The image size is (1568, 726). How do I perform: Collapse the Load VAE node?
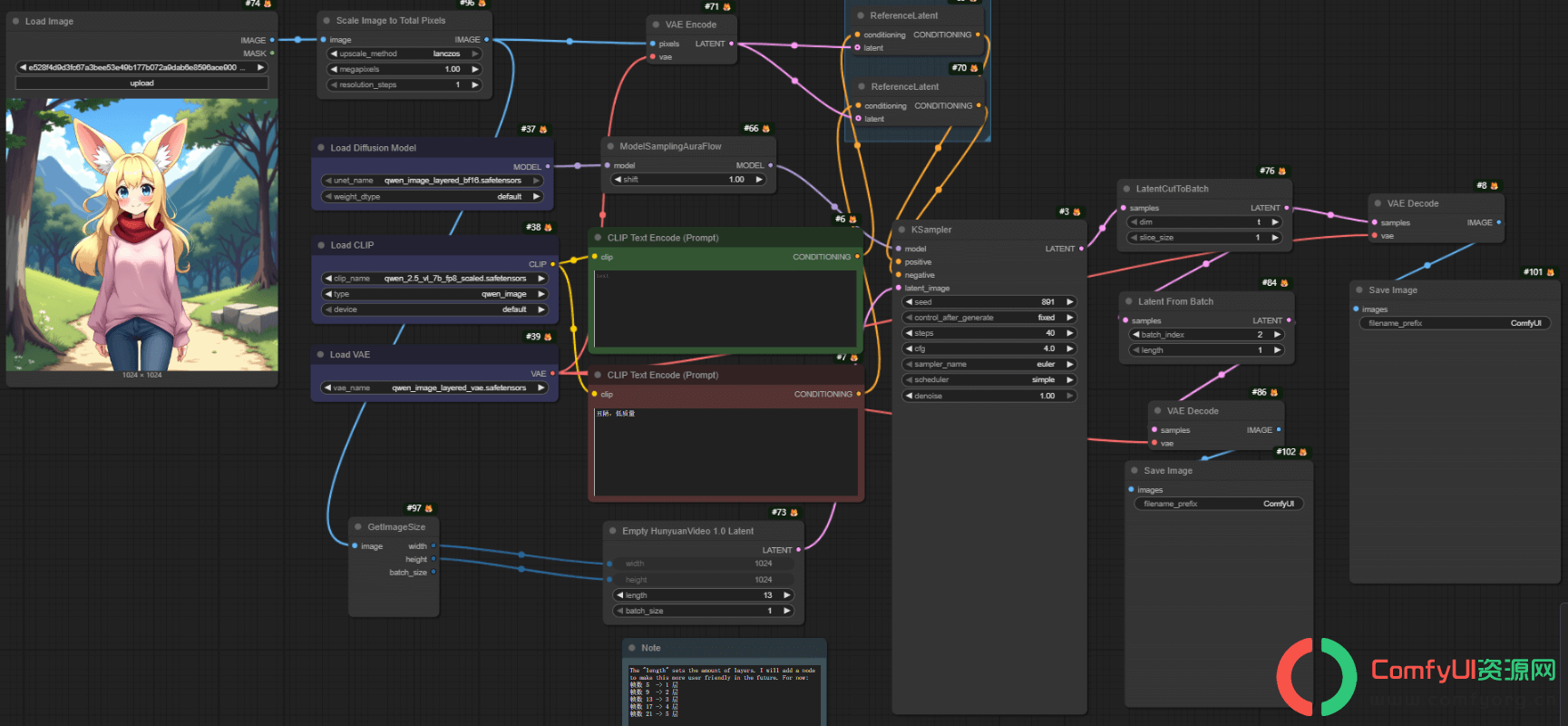coord(321,354)
